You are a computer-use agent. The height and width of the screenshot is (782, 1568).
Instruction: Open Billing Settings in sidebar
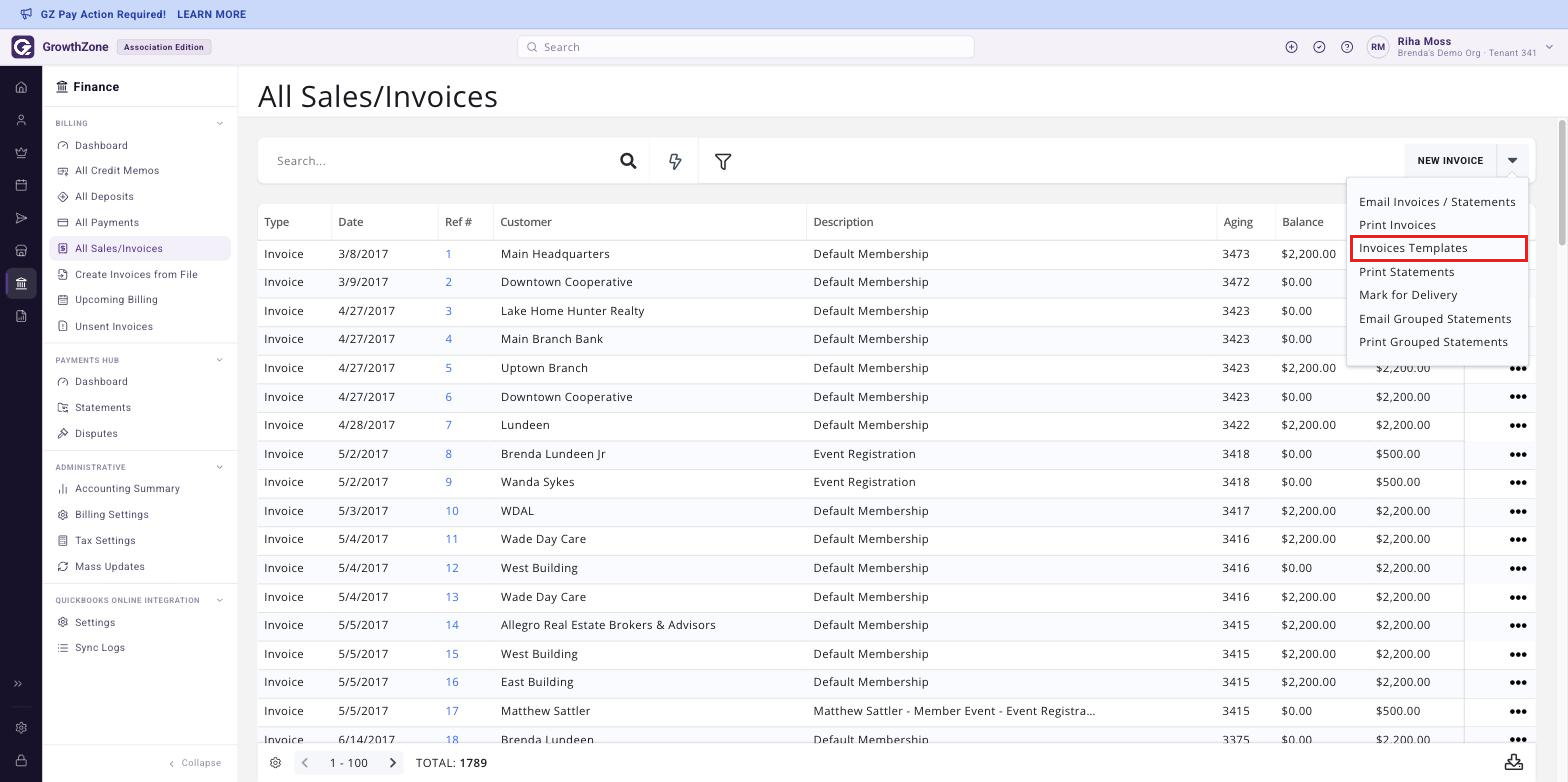coord(111,515)
